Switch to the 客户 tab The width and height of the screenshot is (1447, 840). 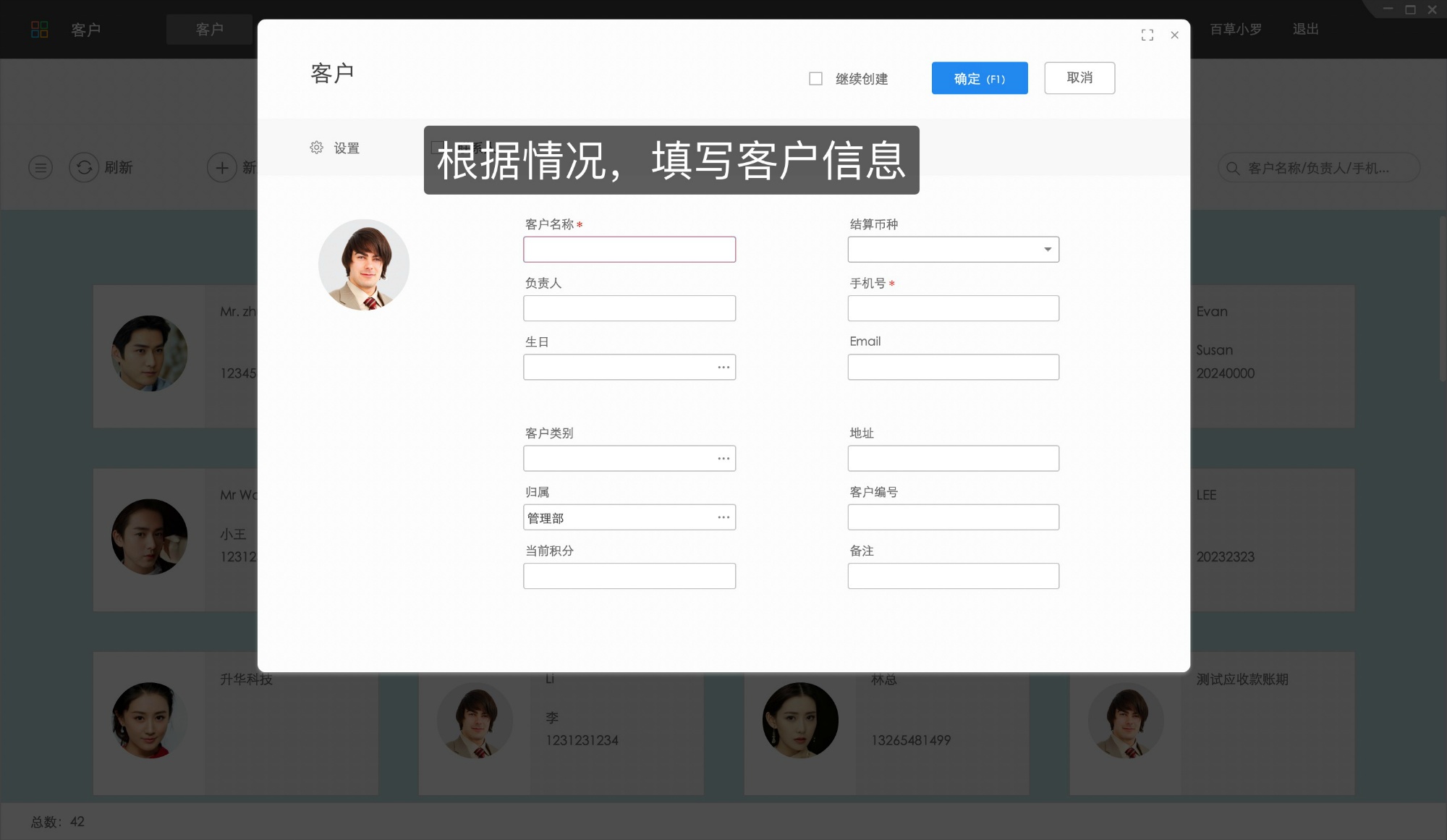tap(209, 29)
